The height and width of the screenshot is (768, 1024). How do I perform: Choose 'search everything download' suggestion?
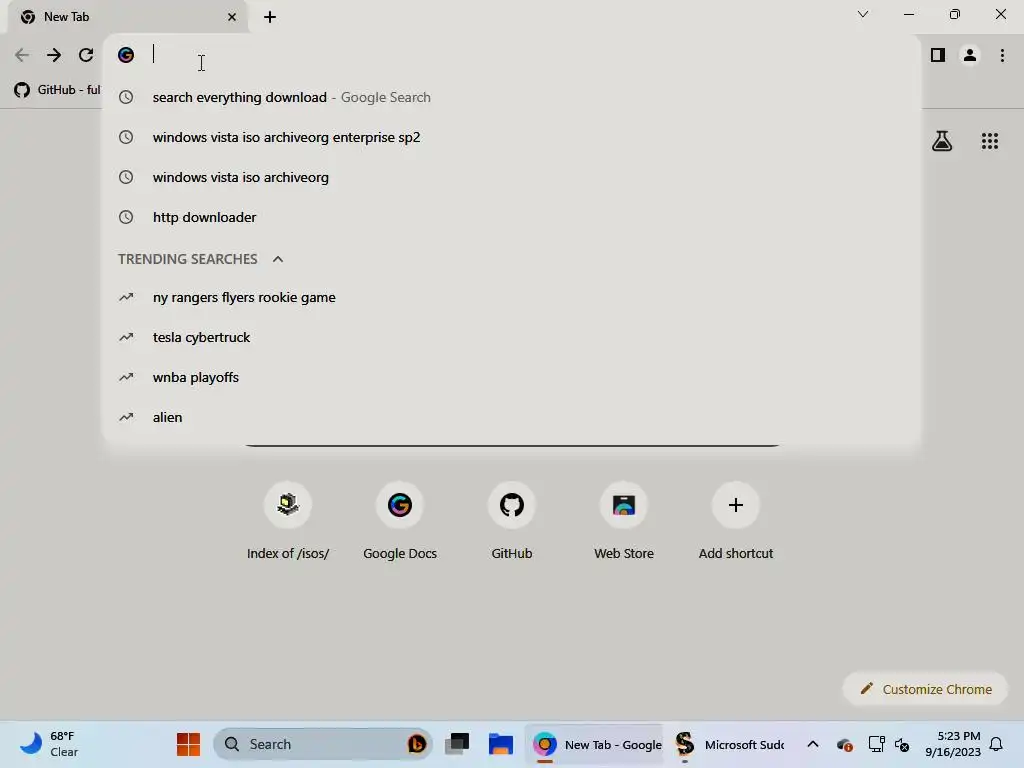[512, 97]
